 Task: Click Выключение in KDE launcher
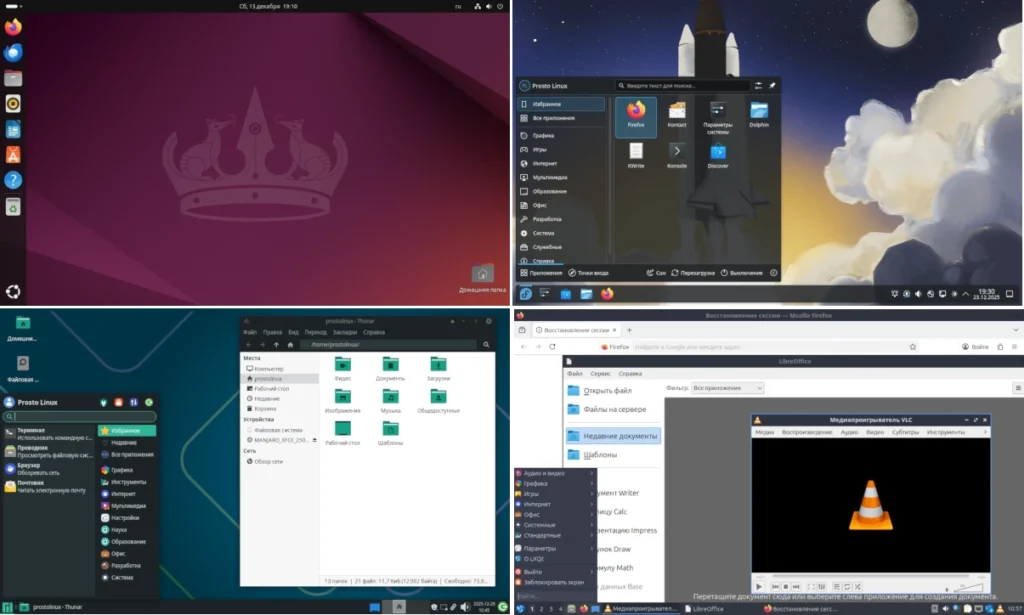pos(741,273)
